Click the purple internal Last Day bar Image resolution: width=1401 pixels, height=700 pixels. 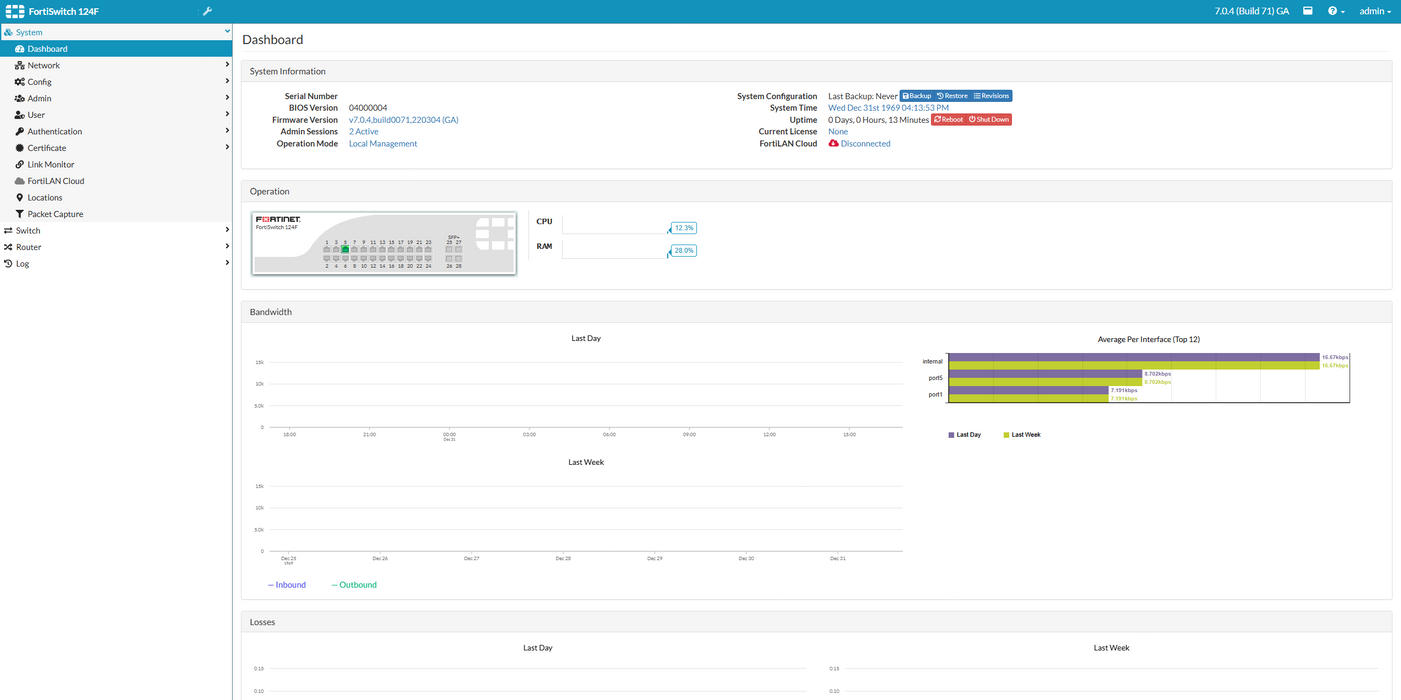click(x=1134, y=357)
